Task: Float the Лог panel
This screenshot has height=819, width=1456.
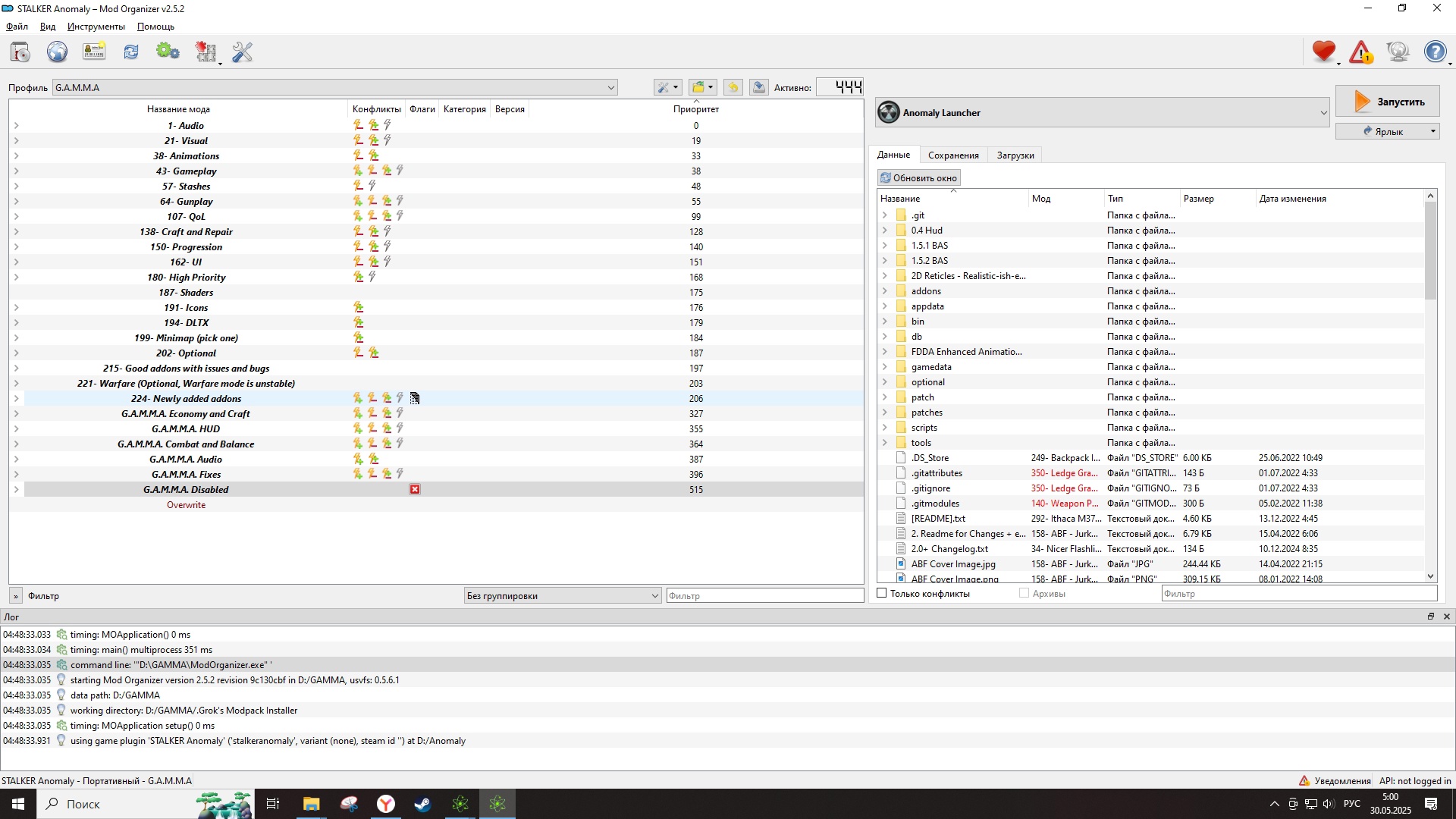Action: coord(1431,617)
